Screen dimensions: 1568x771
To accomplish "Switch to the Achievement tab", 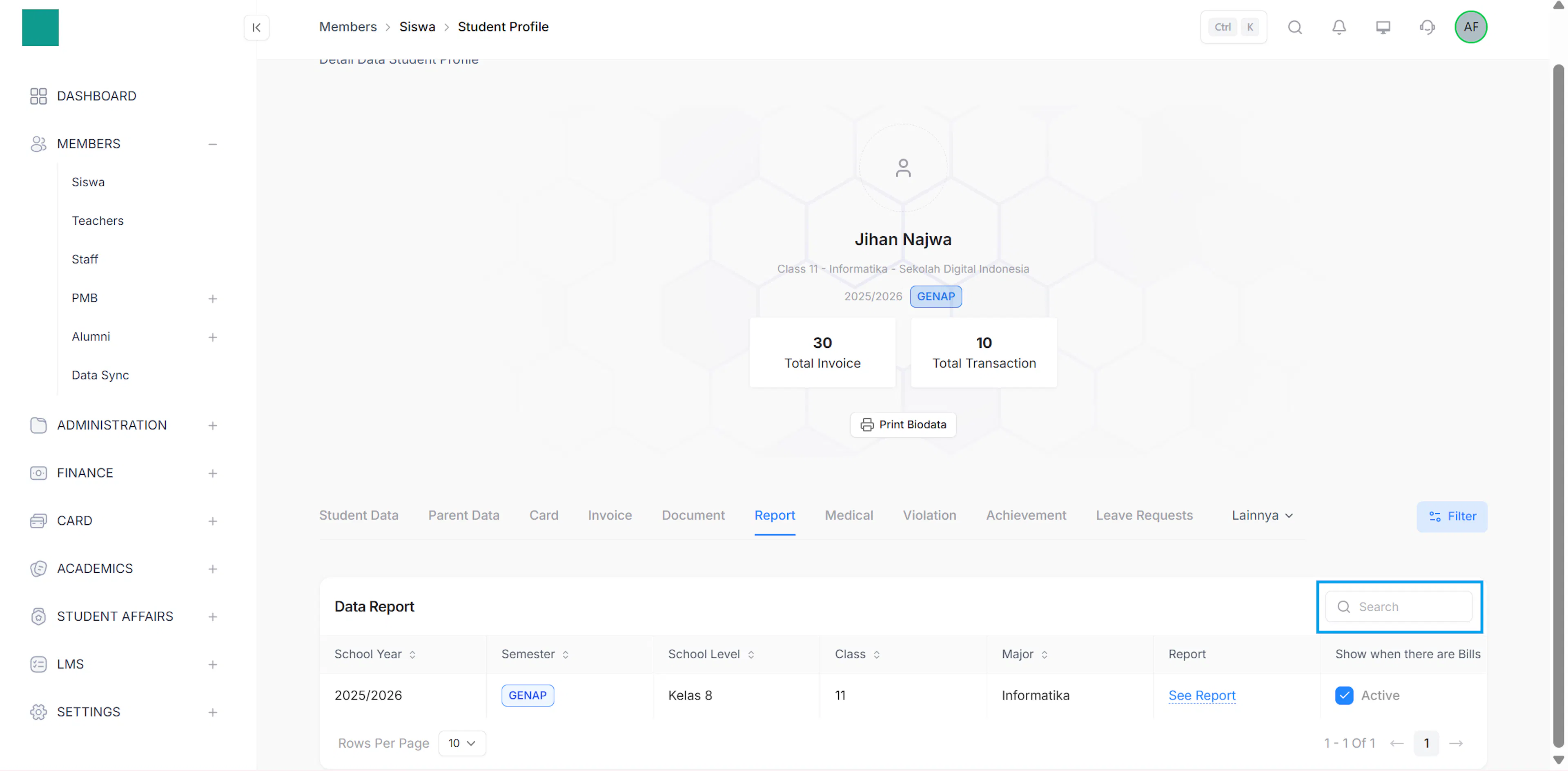I will pos(1026,515).
